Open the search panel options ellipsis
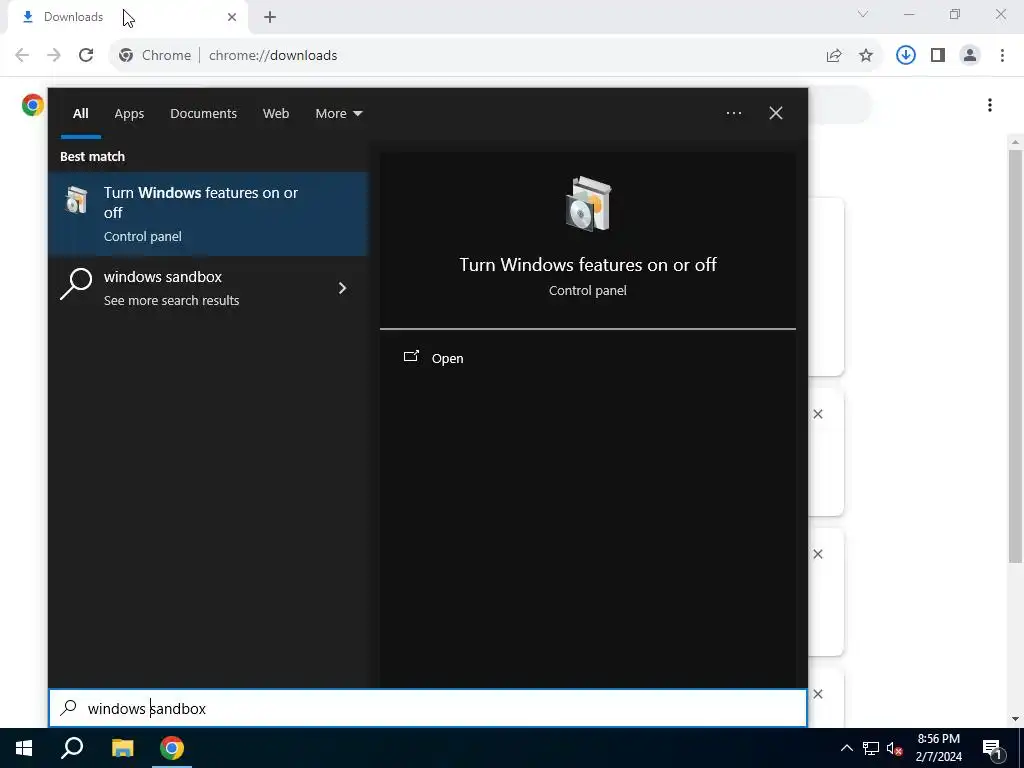This screenshot has width=1024, height=768. click(x=733, y=113)
